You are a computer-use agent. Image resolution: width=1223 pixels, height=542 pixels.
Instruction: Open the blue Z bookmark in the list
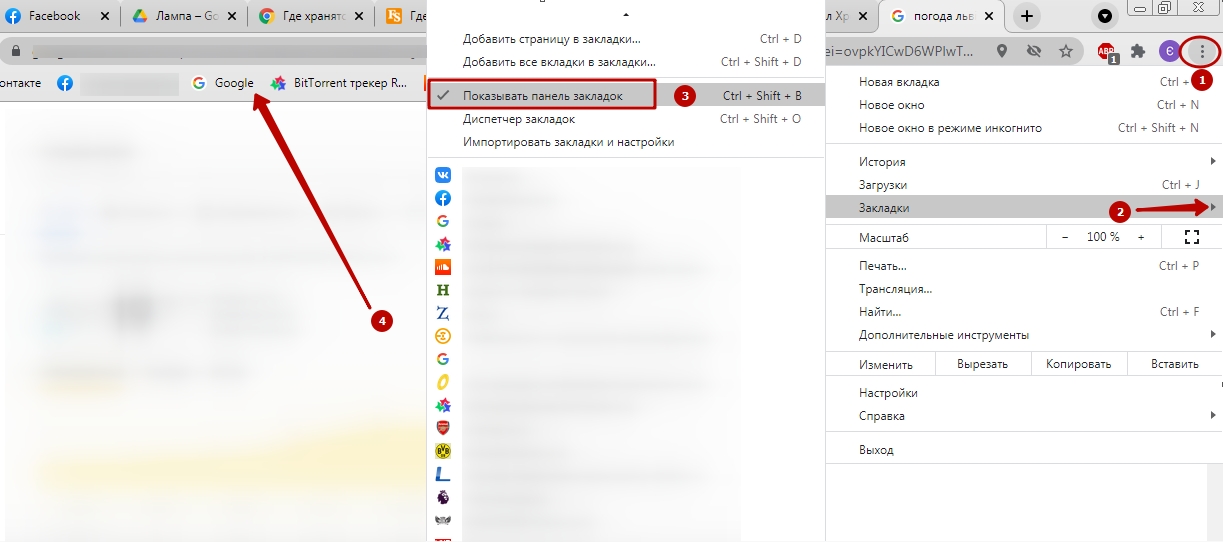[x=442, y=313]
